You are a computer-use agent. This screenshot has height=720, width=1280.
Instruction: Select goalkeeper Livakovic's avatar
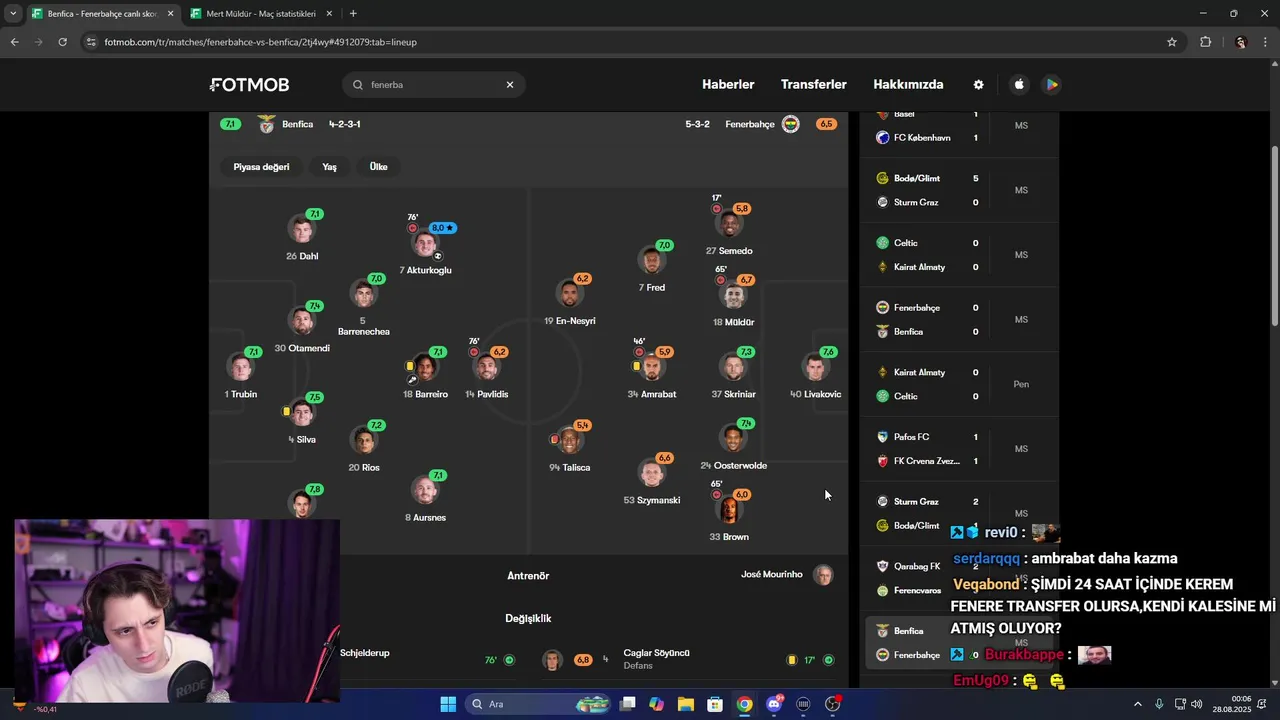pos(815,367)
